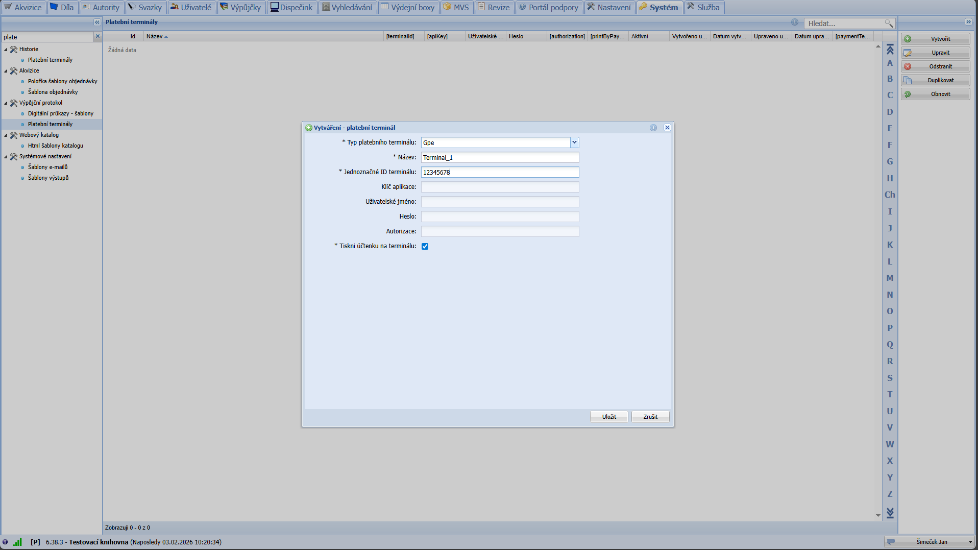Click the Vytvořit button in right panel

point(934,38)
